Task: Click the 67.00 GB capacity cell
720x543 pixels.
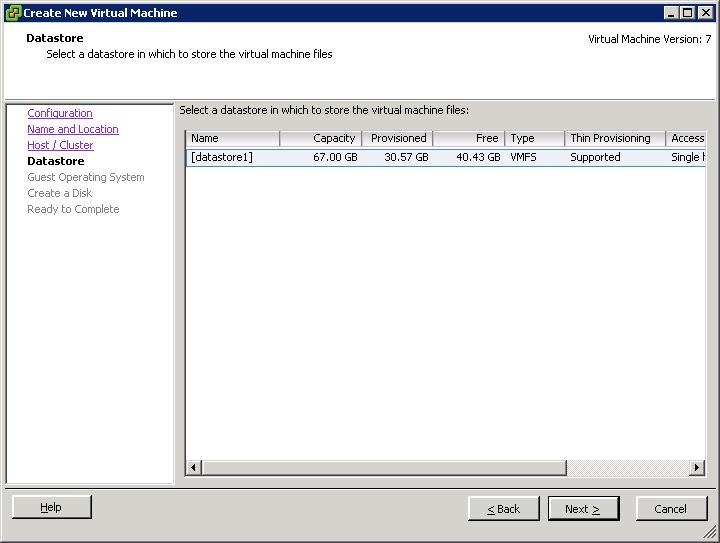Action: point(335,157)
